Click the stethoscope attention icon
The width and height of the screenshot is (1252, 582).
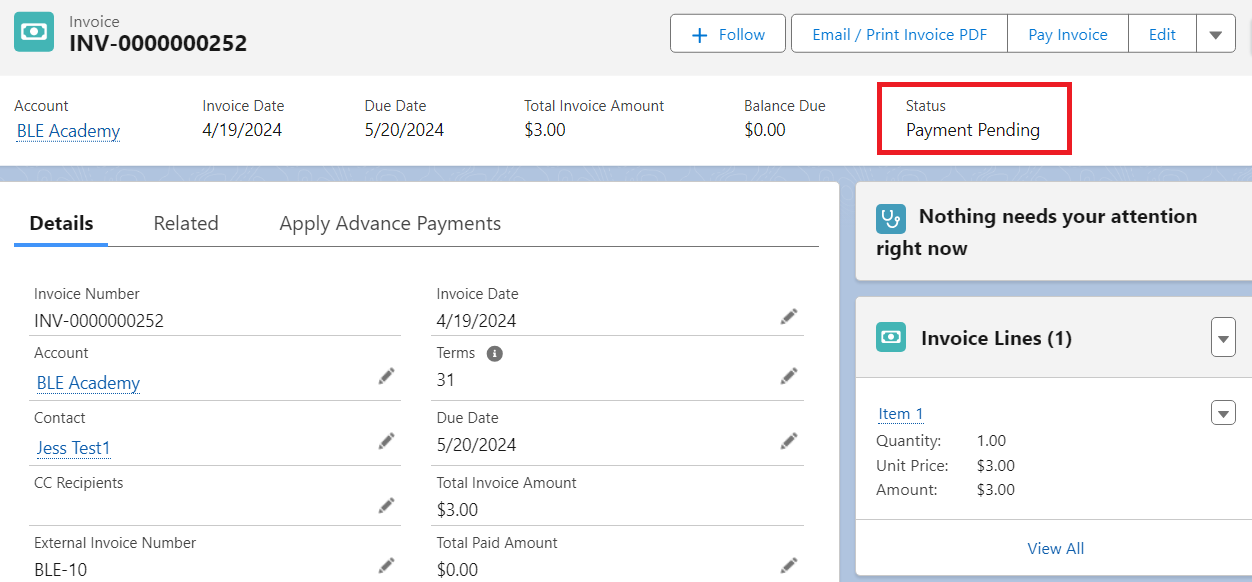(890, 218)
